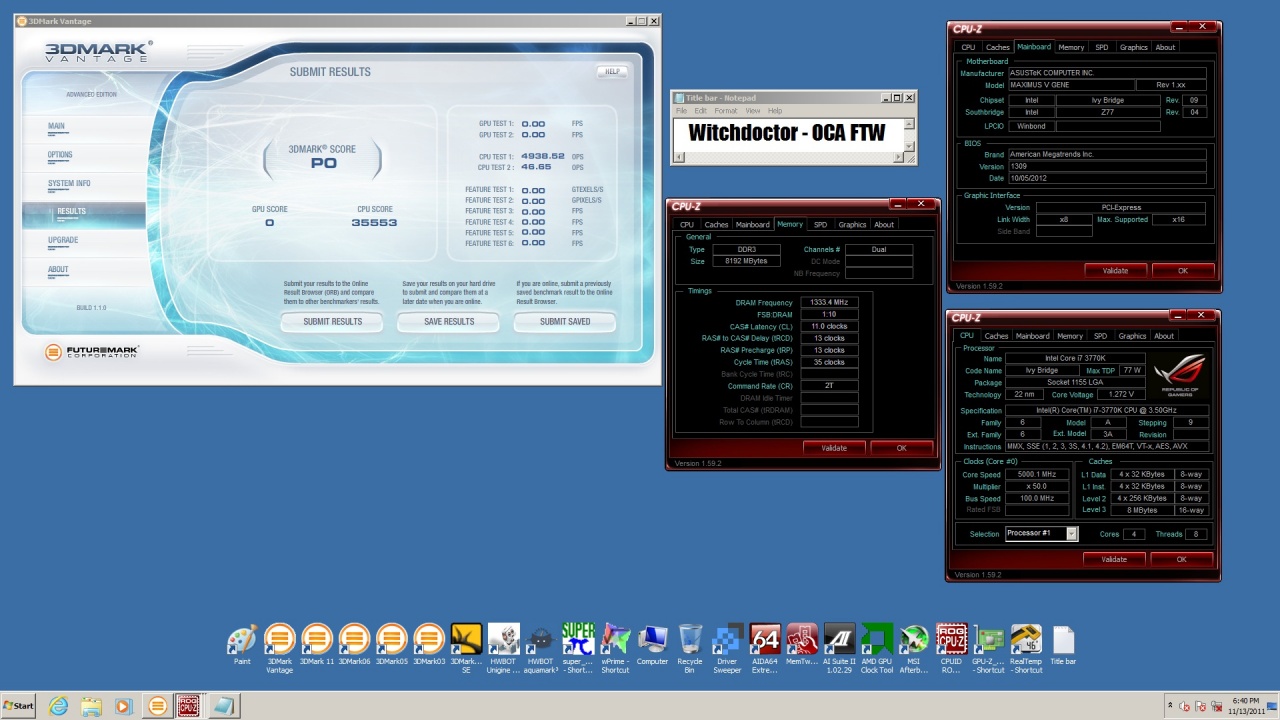Viewport: 1280px width, 720px height.
Task: Open the Format menu in Notepad
Action: 725,111
